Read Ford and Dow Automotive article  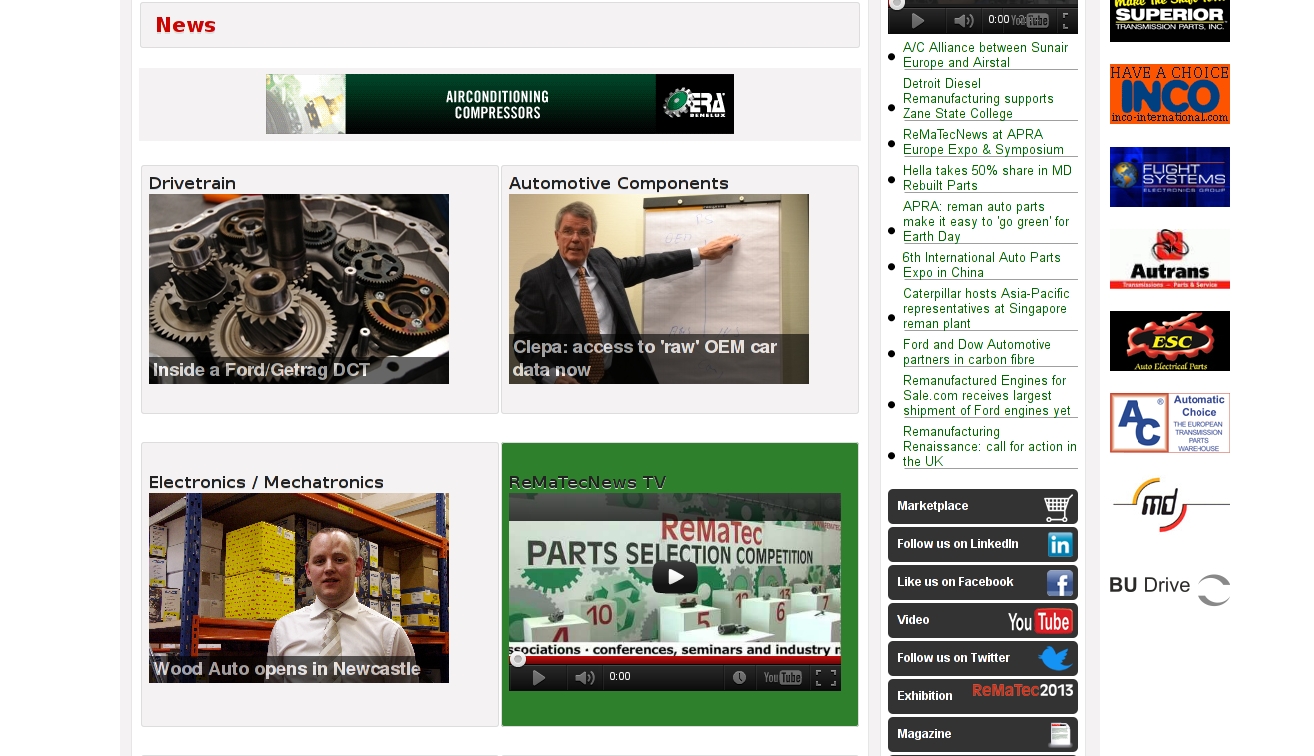tap(977, 352)
